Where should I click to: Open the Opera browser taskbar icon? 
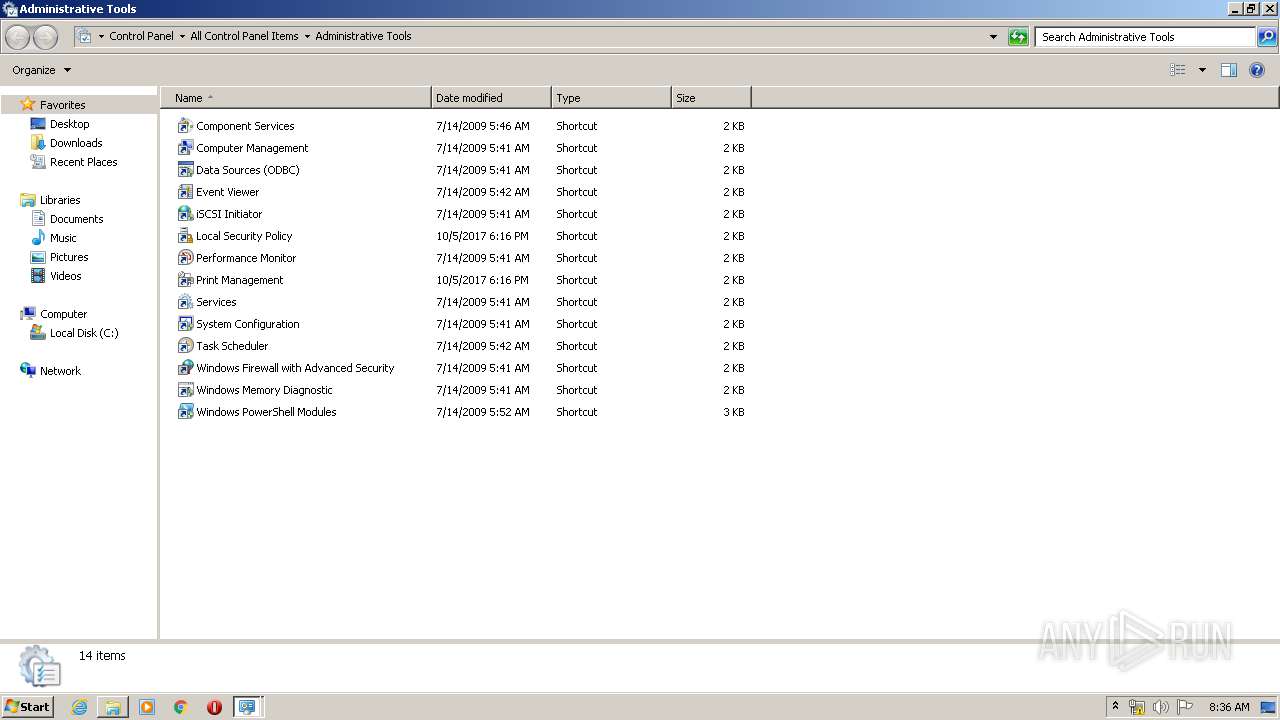(214, 707)
